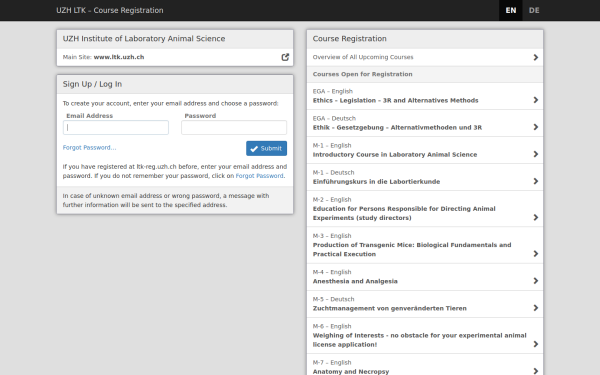The image size is (600, 375).
Task: Select the Weighing of Interests course title
Action: pos(419,340)
